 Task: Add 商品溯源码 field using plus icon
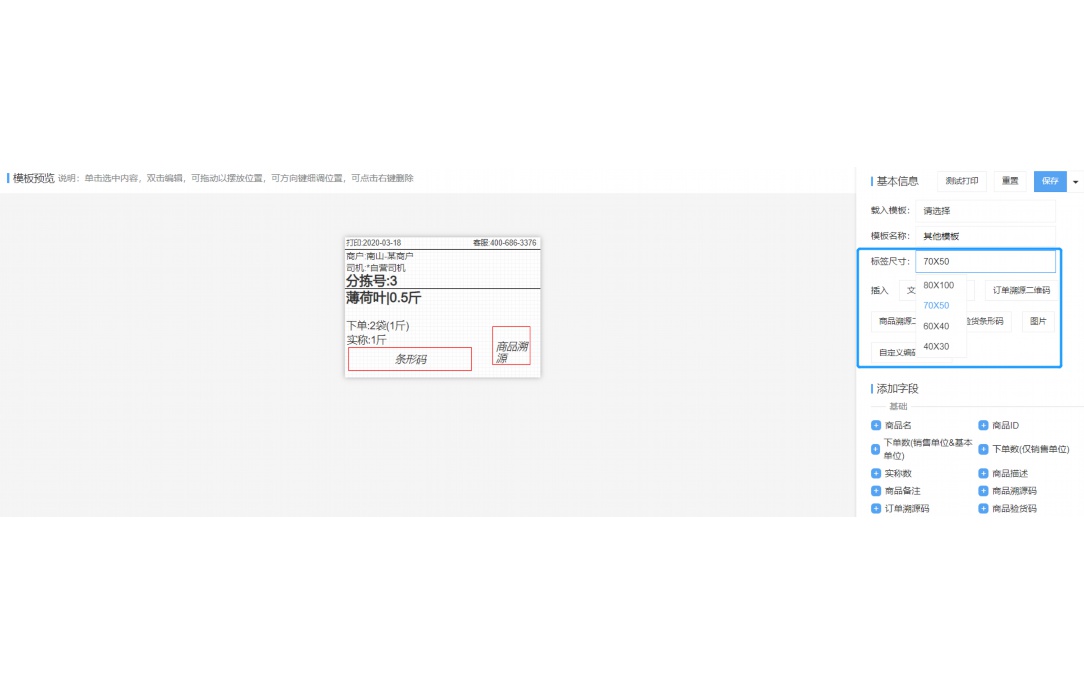tap(983, 492)
